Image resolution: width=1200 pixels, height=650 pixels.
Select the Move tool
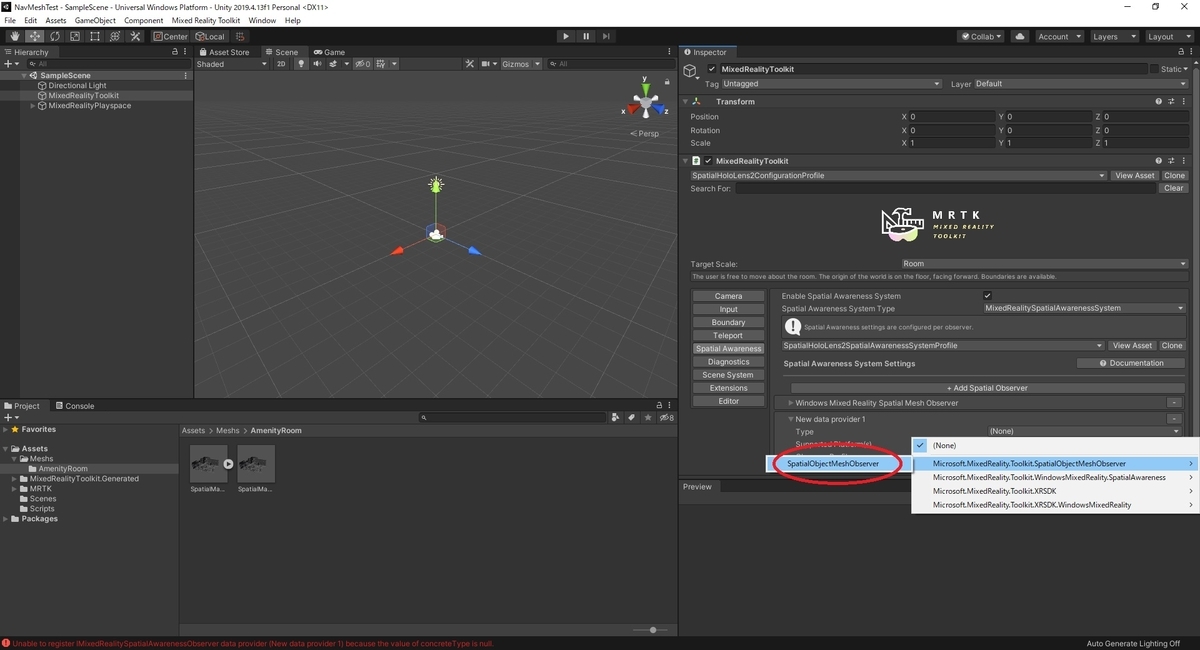[x=34, y=37]
